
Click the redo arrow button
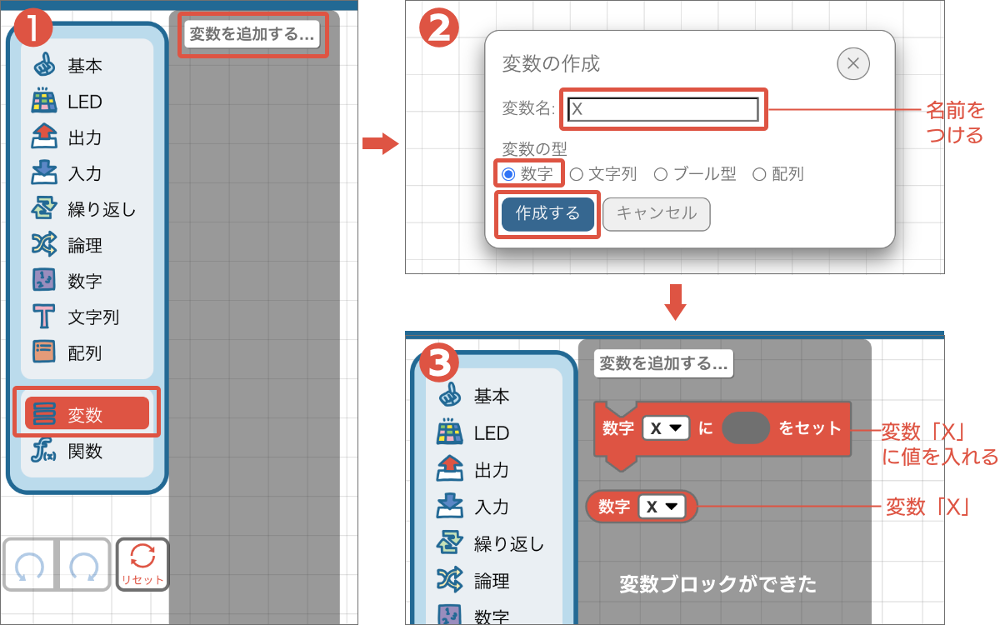(x=84, y=565)
